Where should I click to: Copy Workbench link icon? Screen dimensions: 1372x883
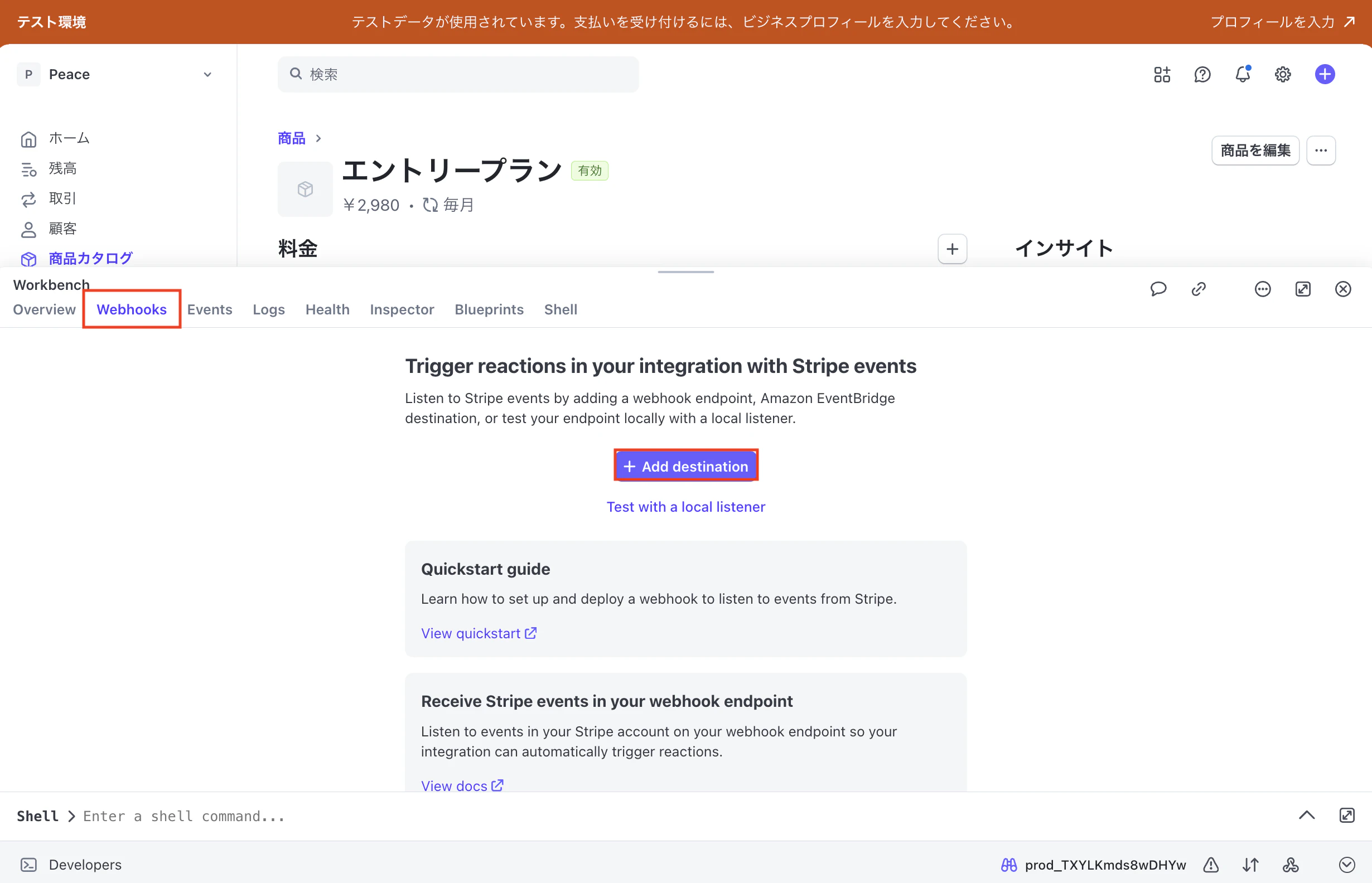point(1198,289)
